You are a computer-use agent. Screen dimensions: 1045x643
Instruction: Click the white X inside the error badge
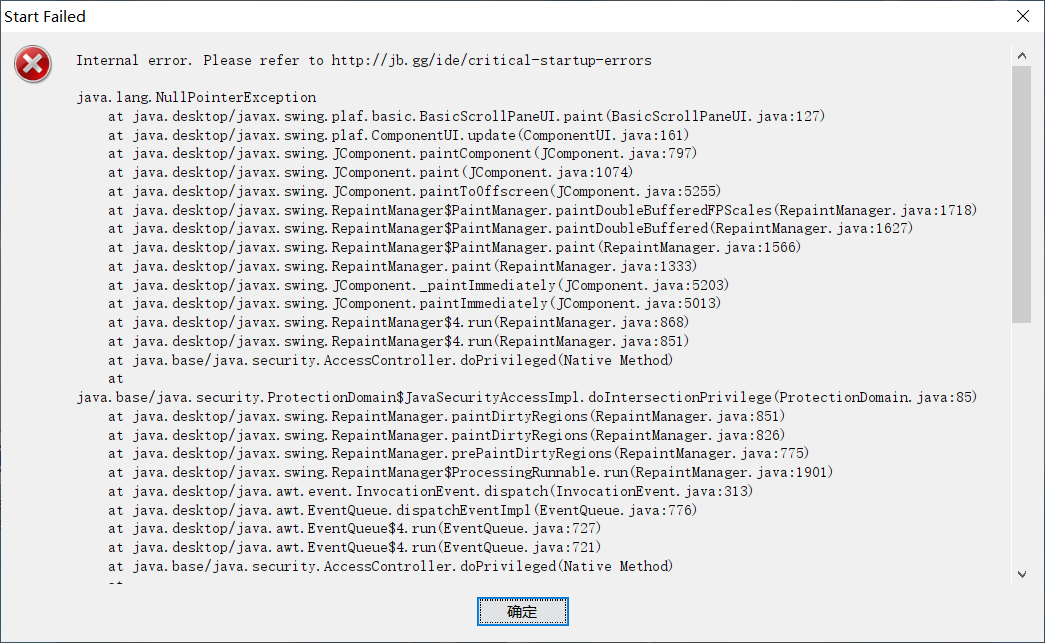pos(32,63)
